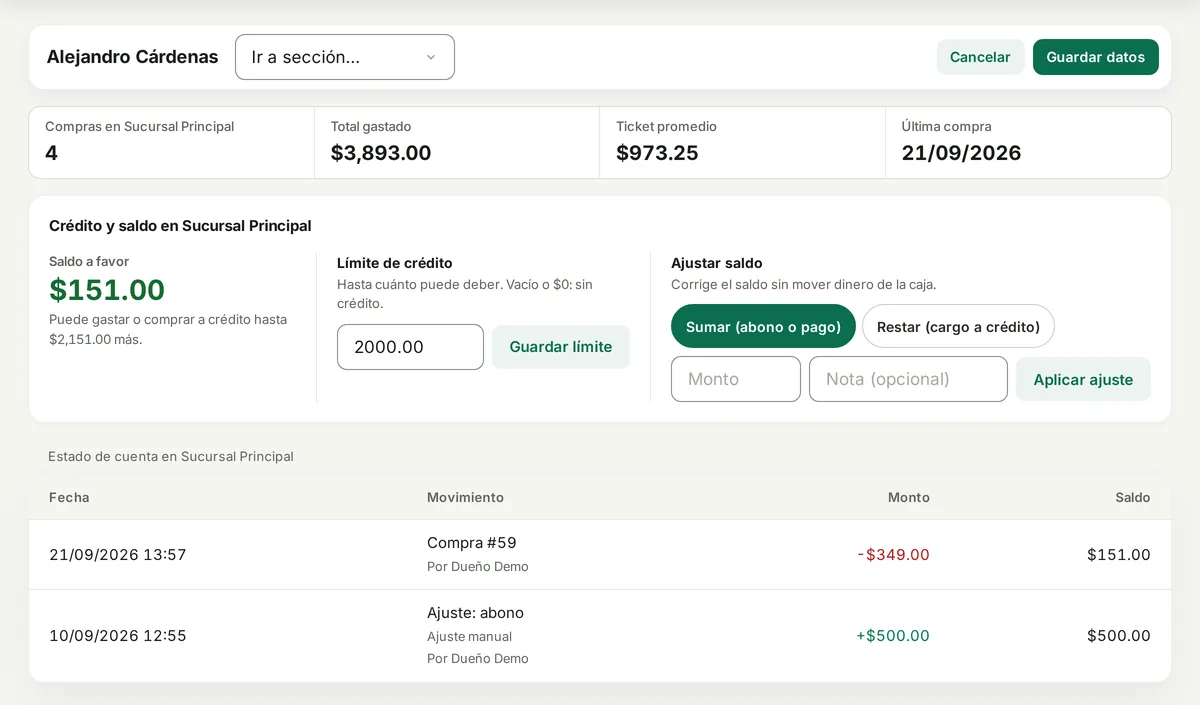Image resolution: width=1200 pixels, height=705 pixels.
Task: Select Sumar (abono o pago) option
Action: [763, 326]
